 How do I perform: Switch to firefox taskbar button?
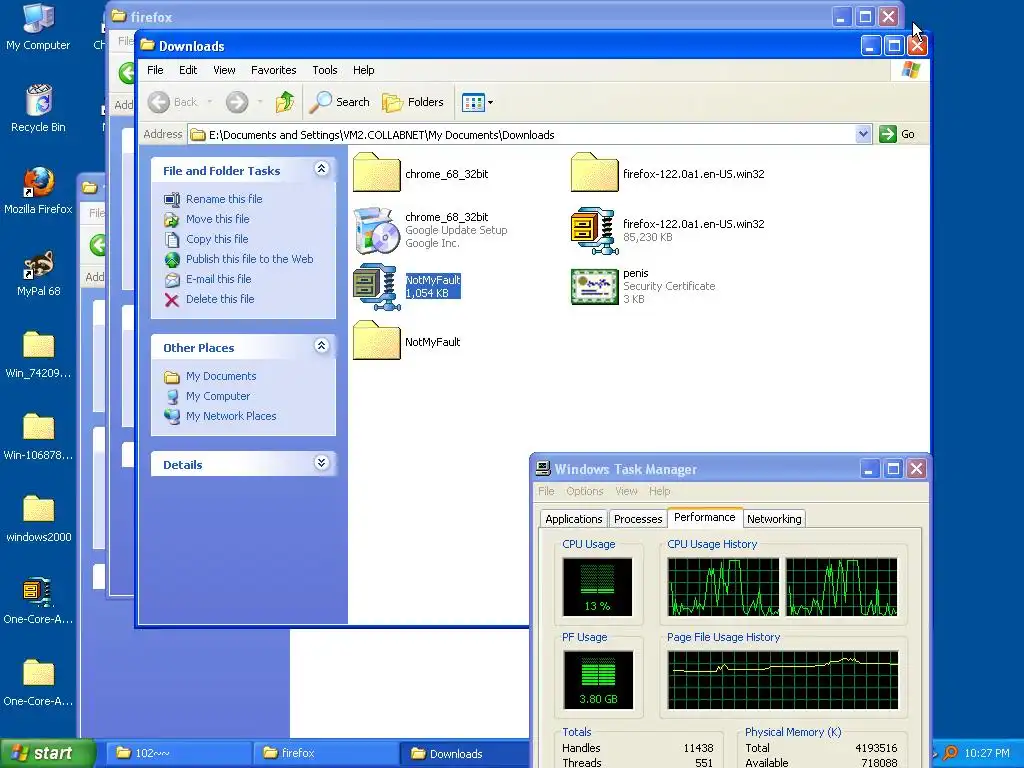click(325, 754)
